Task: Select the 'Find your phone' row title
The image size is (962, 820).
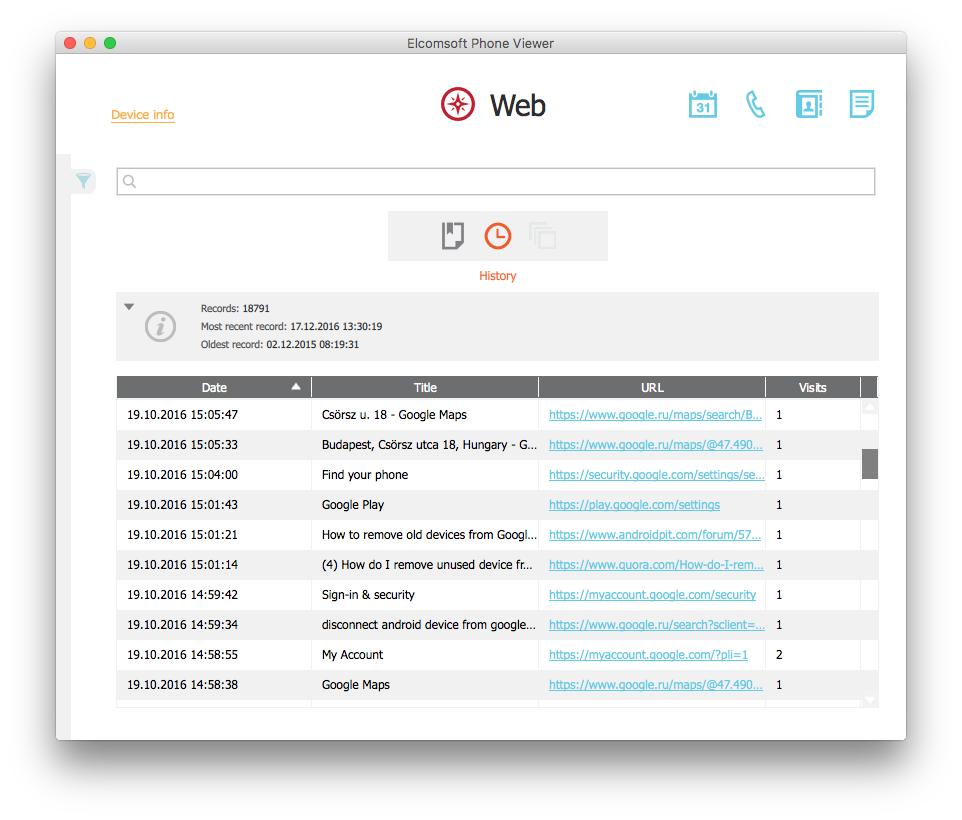Action: point(364,475)
